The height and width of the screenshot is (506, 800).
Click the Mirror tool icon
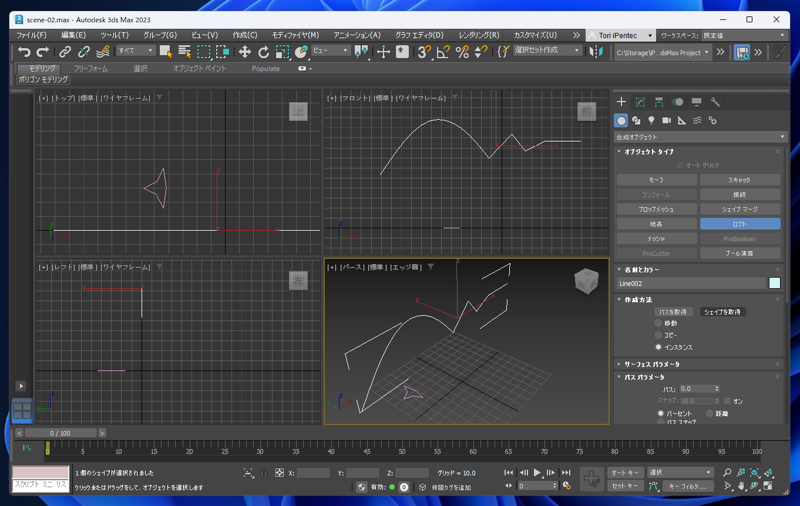[596, 52]
